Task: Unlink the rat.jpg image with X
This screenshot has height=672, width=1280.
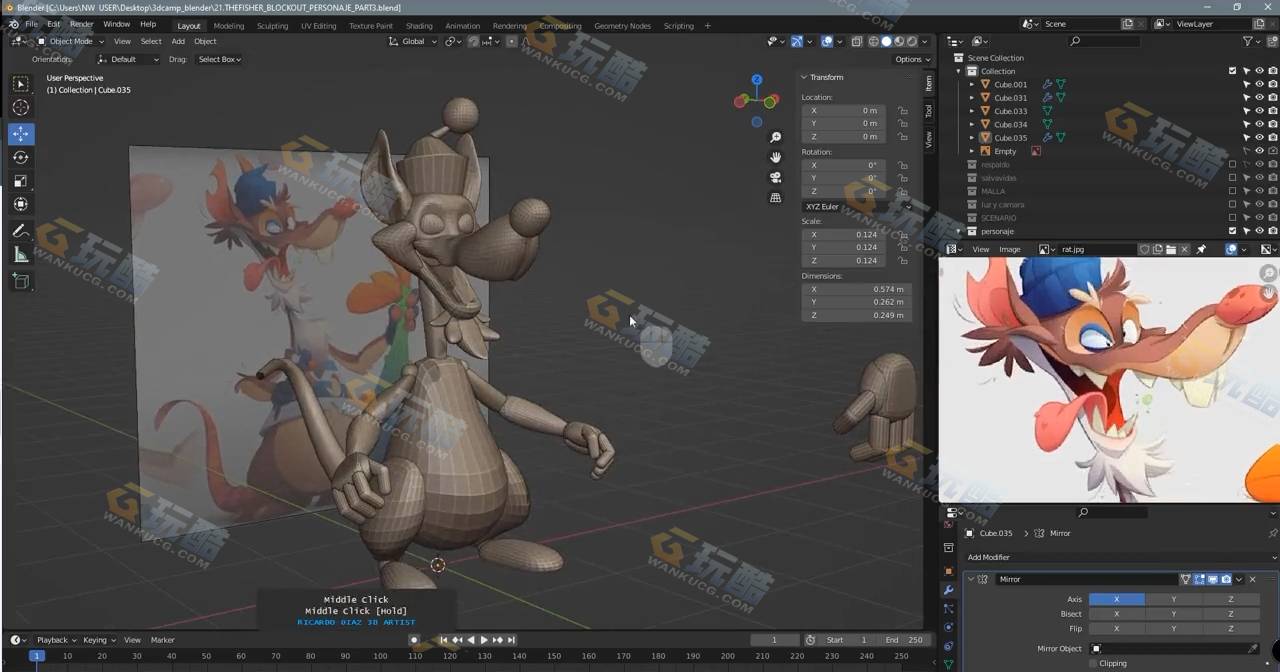Action: pyautogui.click(x=1187, y=249)
